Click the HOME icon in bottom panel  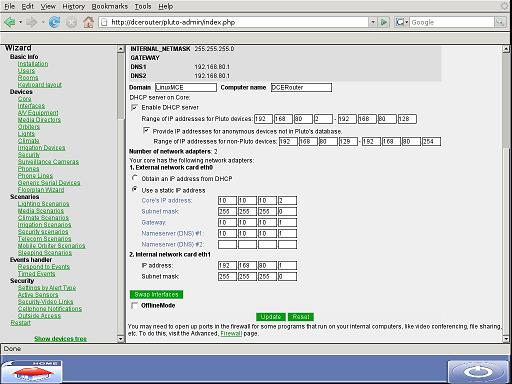click(x=32, y=371)
